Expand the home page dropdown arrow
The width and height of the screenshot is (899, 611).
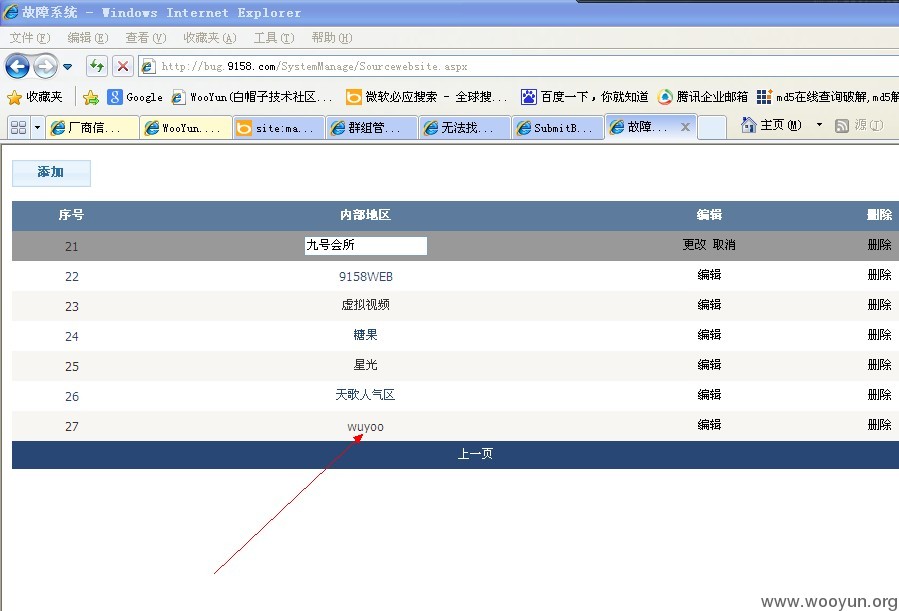[819, 124]
